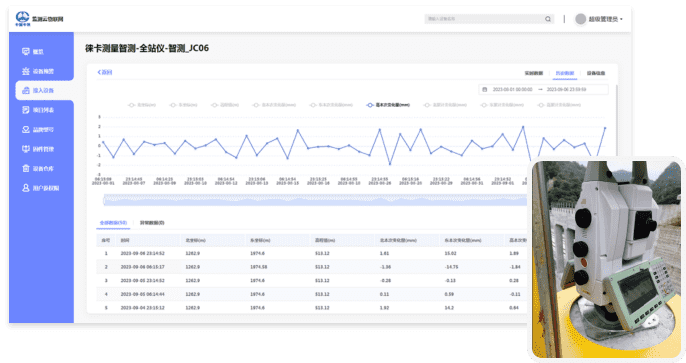Image resolution: width=686 pixels, height=363 pixels.
Task: Open the 项目列表 sidebar icon
Action: [26, 110]
